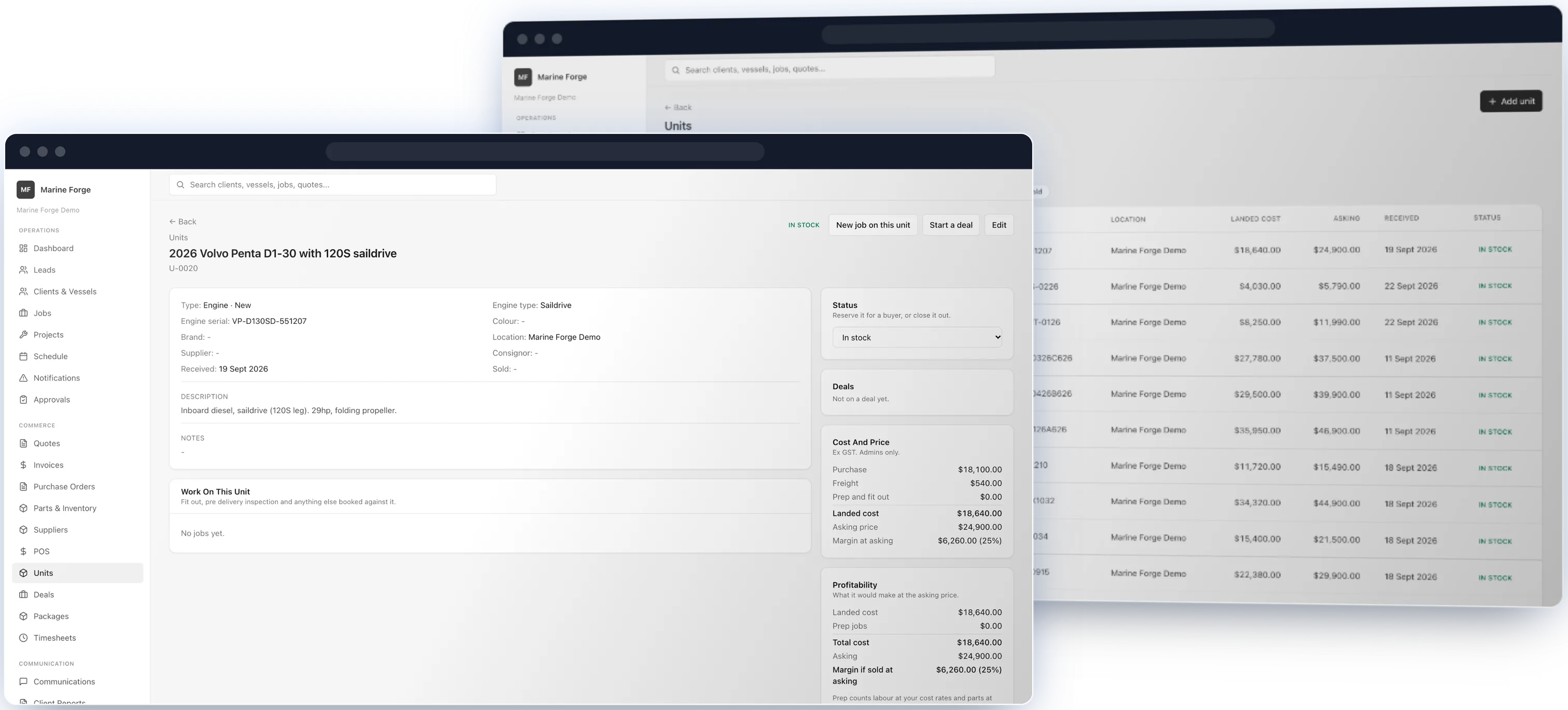Click Margin at asking $6,260.00 (25%) value
The height and width of the screenshot is (710, 1568).
(x=969, y=541)
